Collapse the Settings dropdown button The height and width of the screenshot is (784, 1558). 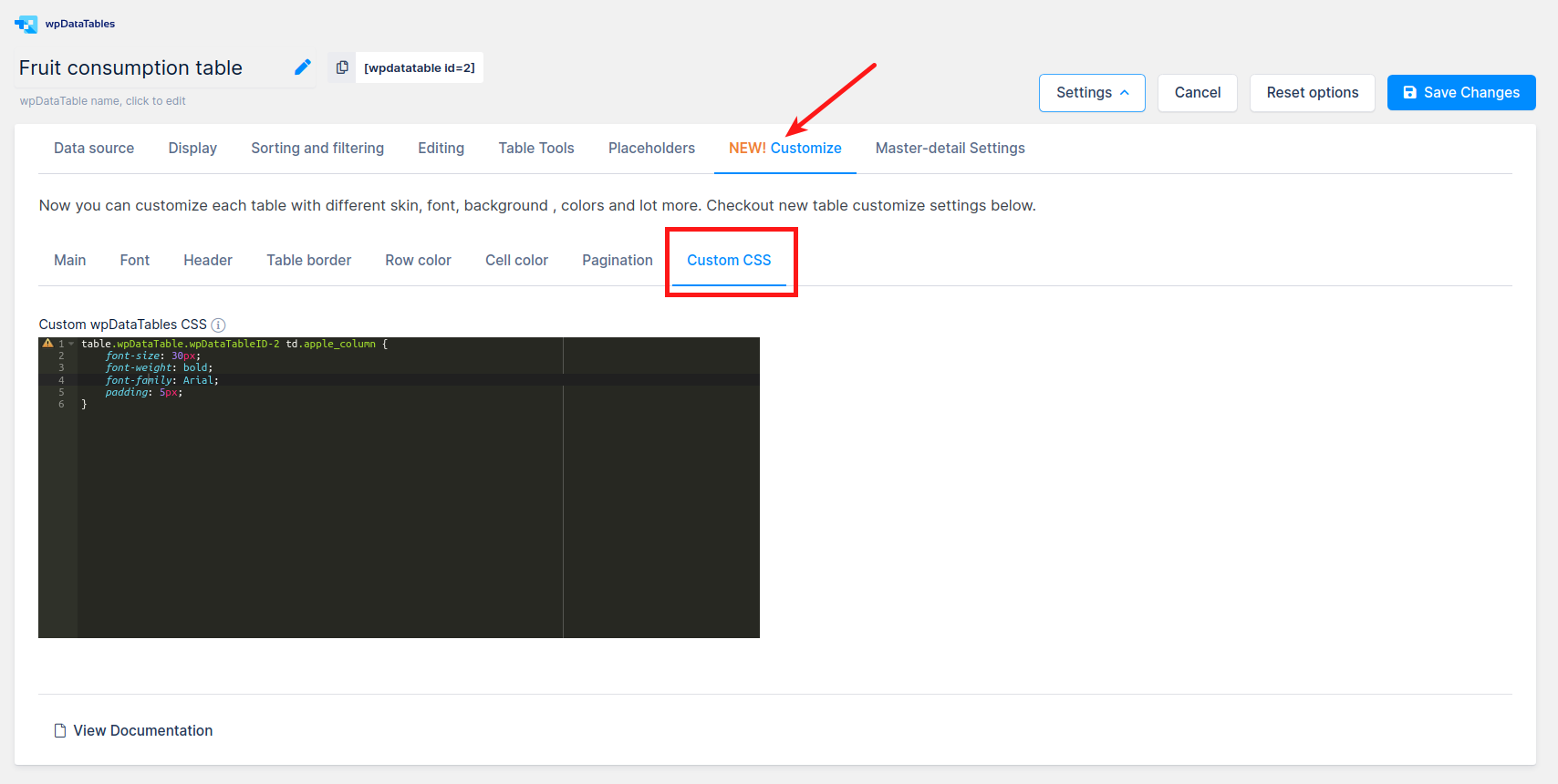(1092, 93)
